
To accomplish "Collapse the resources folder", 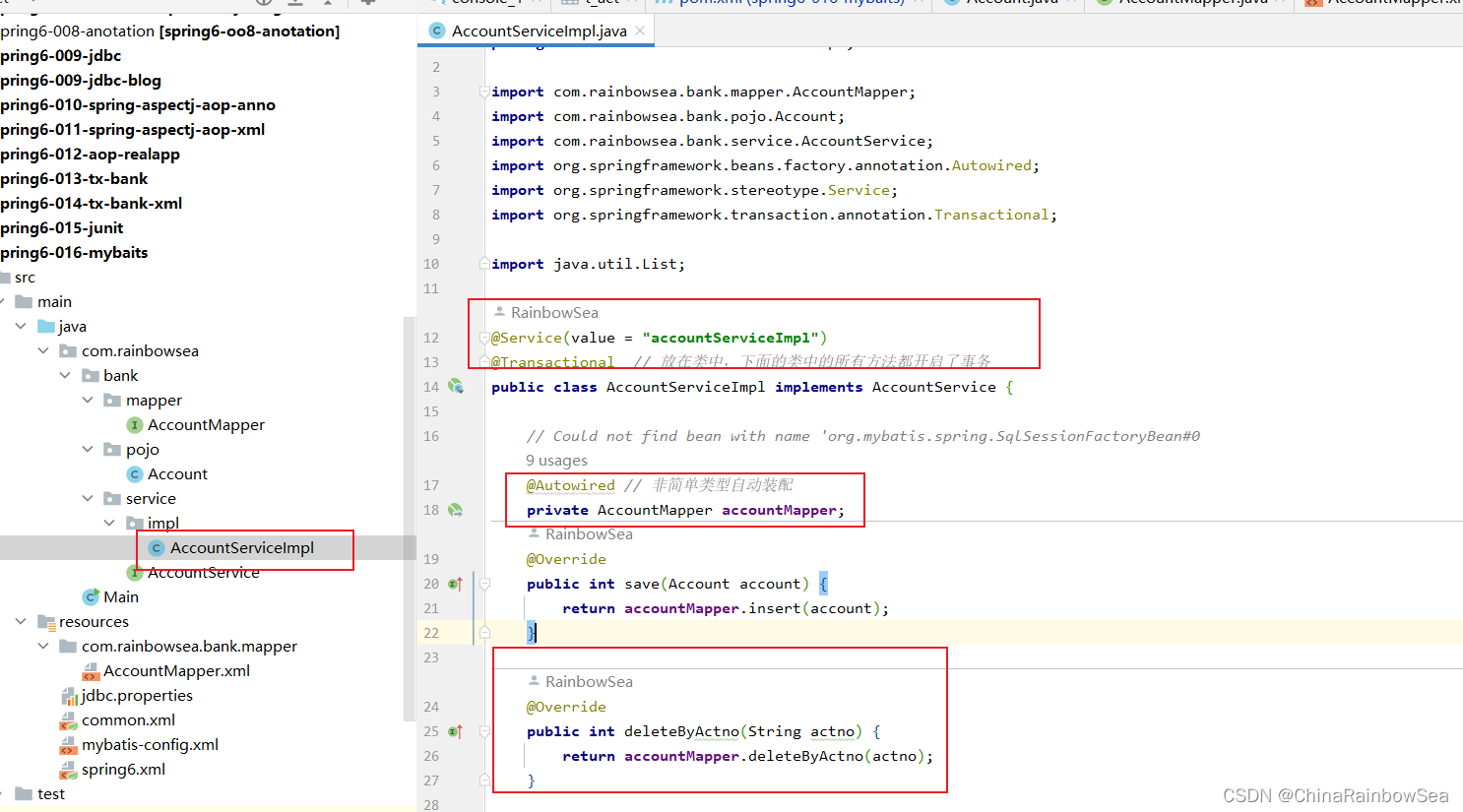I will click(x=21, y=621).
